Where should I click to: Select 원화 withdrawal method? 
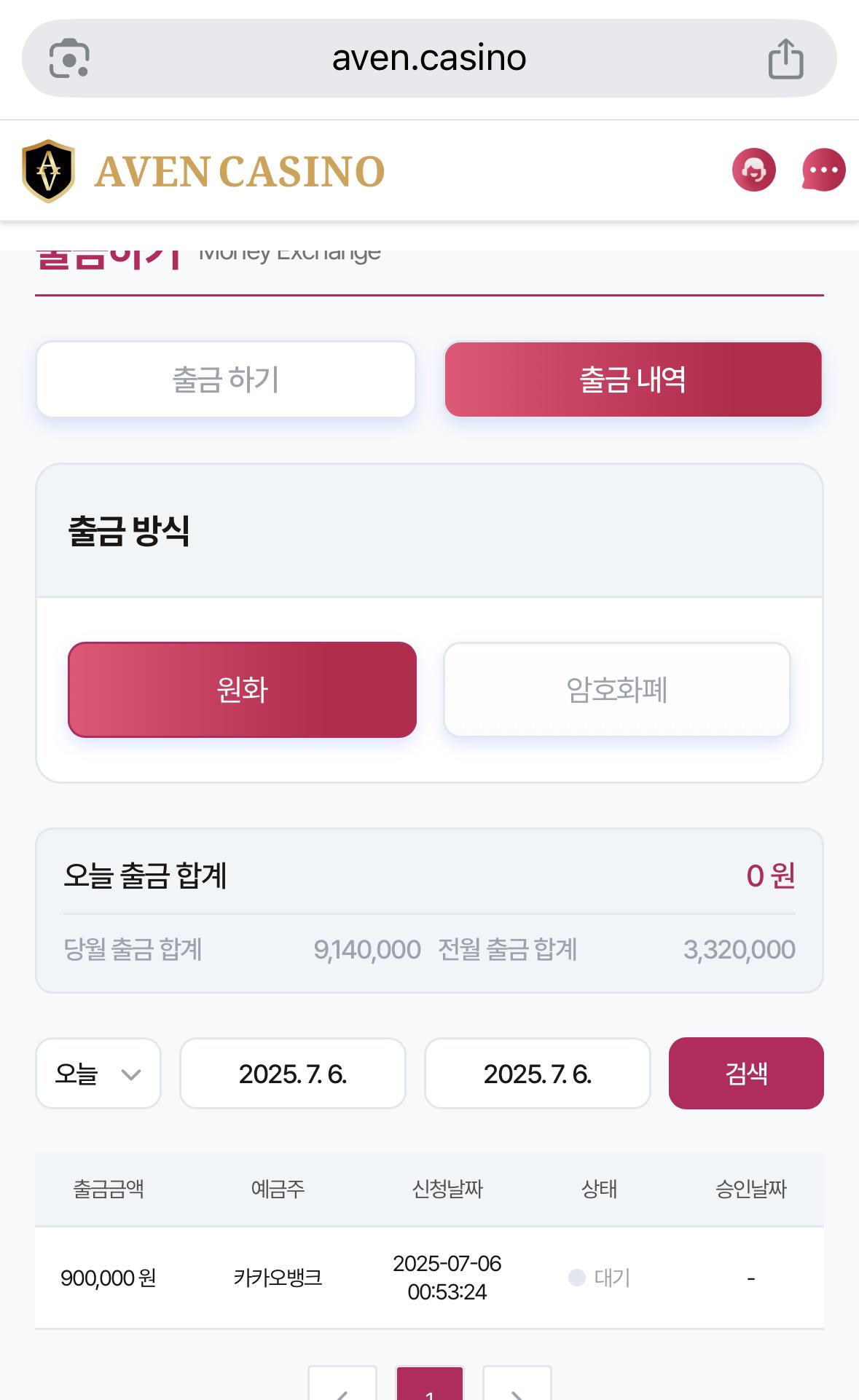click(x=242, y=690)
